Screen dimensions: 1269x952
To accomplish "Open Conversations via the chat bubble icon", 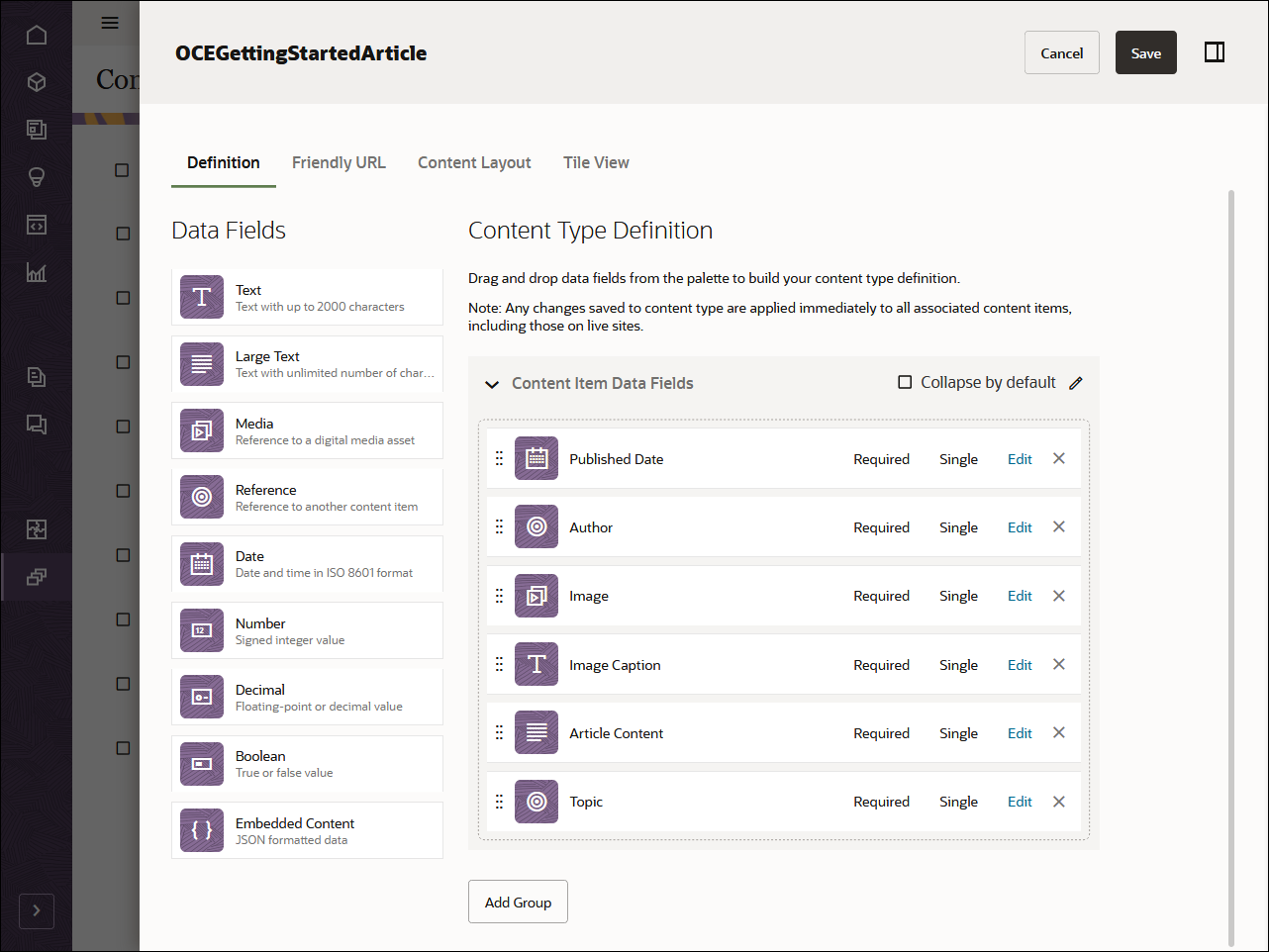I will click(x=37, y=426).
